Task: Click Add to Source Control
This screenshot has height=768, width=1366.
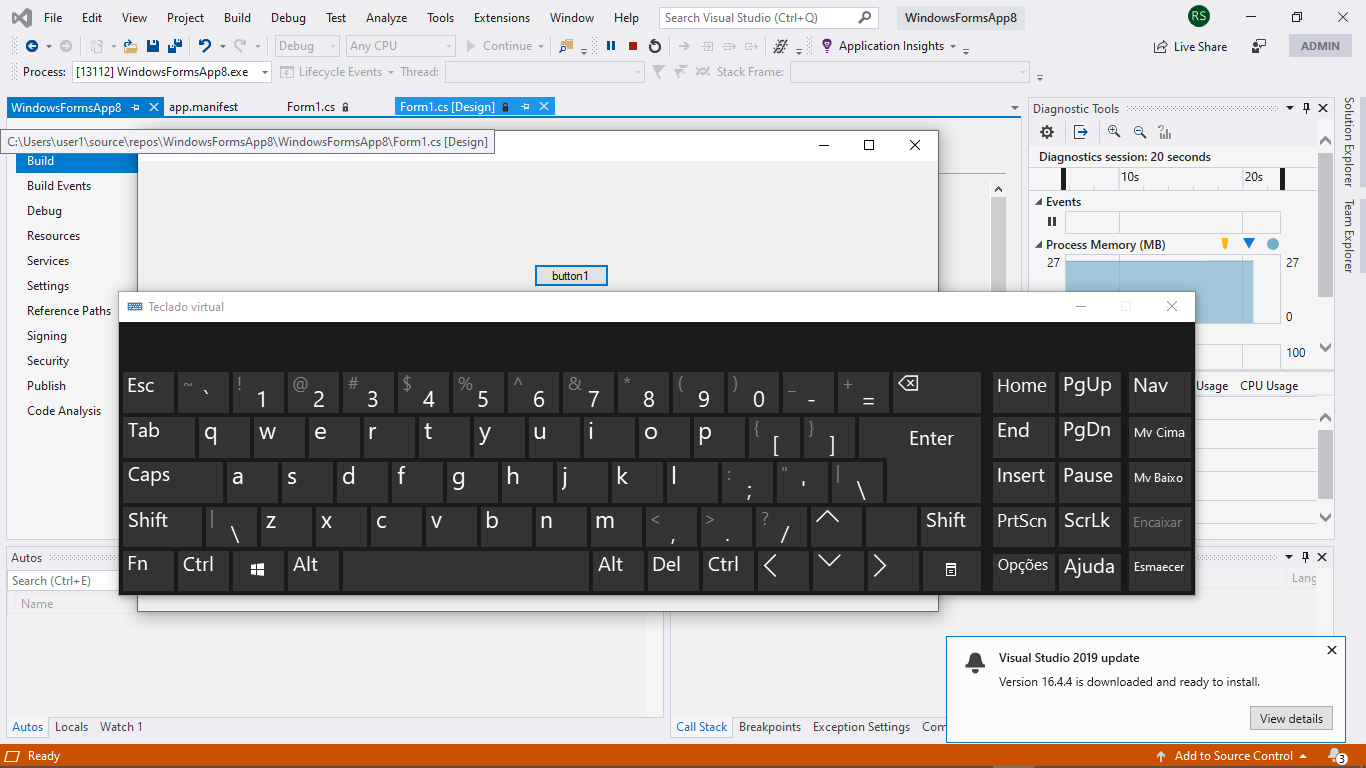Action: point(1232,756)
